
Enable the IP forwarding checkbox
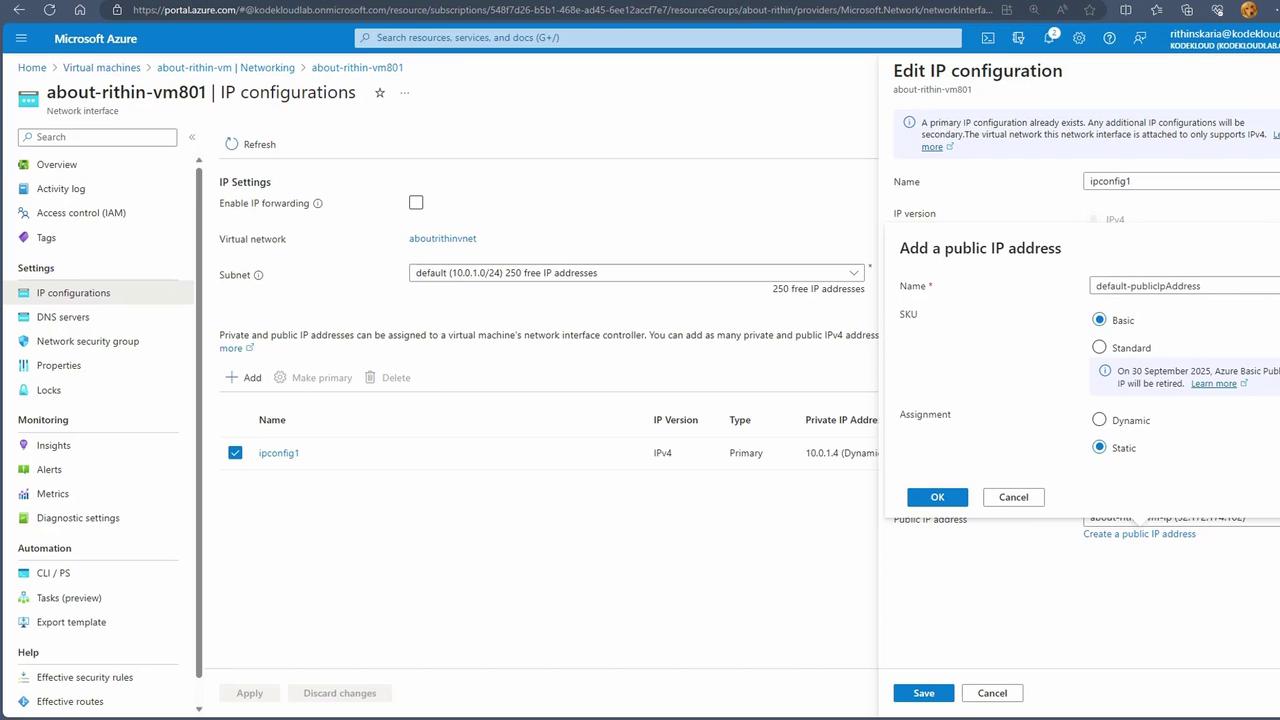(416, 202)
